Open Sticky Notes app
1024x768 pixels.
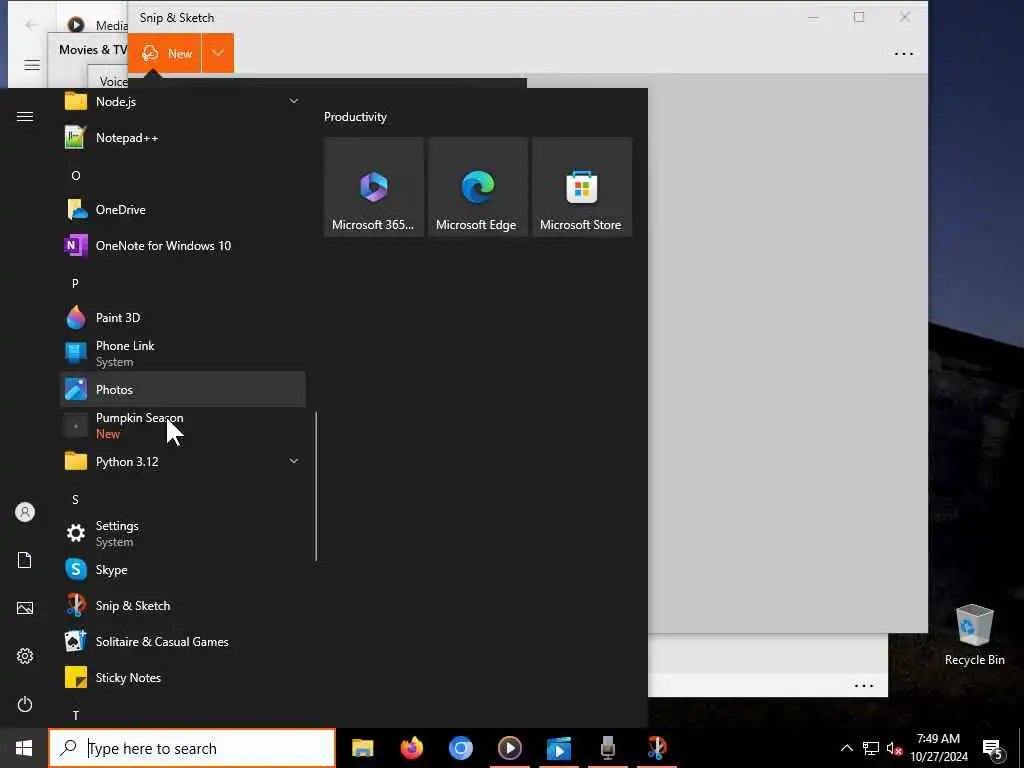pyautogui.click(x=182, y=677)
